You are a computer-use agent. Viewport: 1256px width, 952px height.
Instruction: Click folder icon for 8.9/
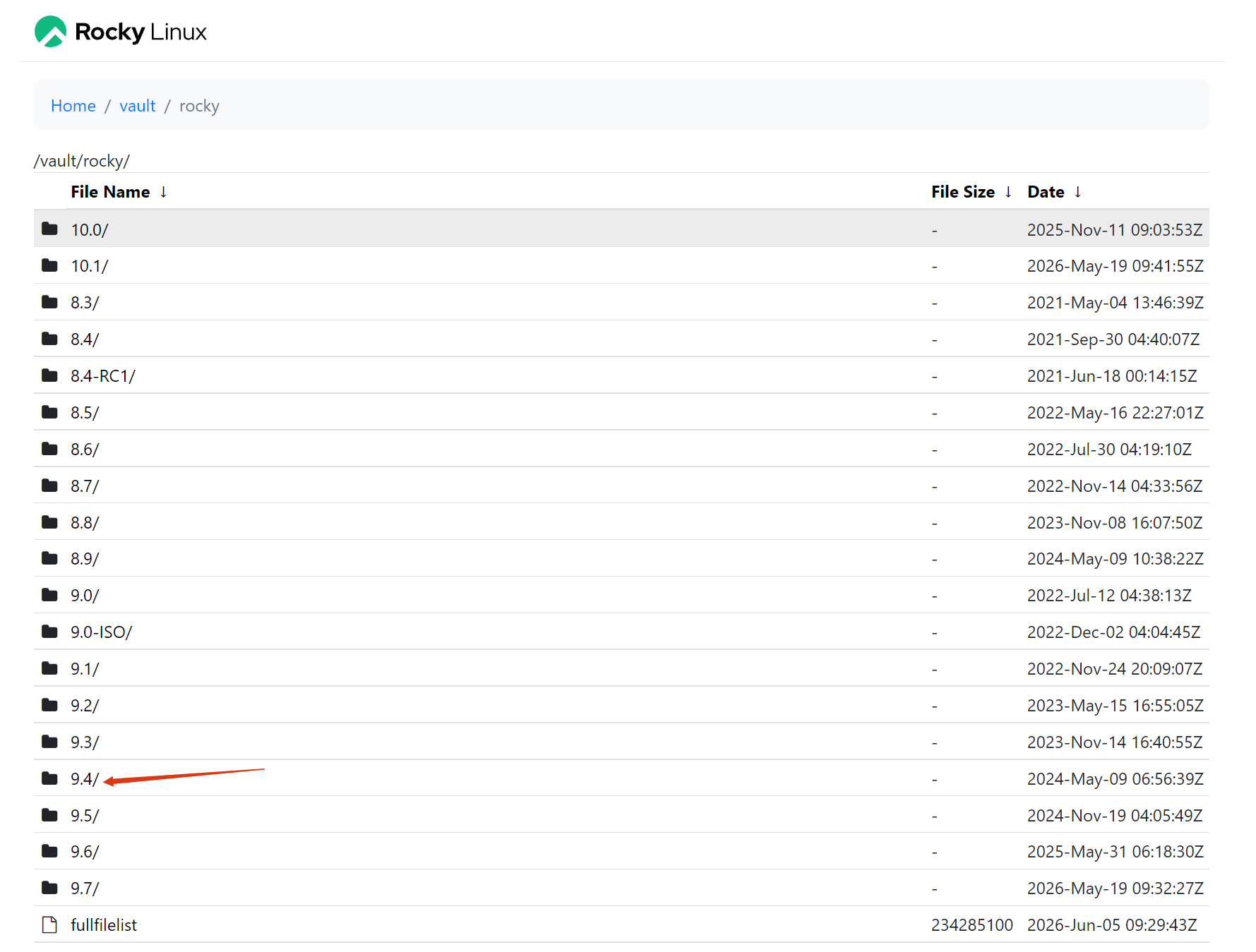[x=49, y=558]
